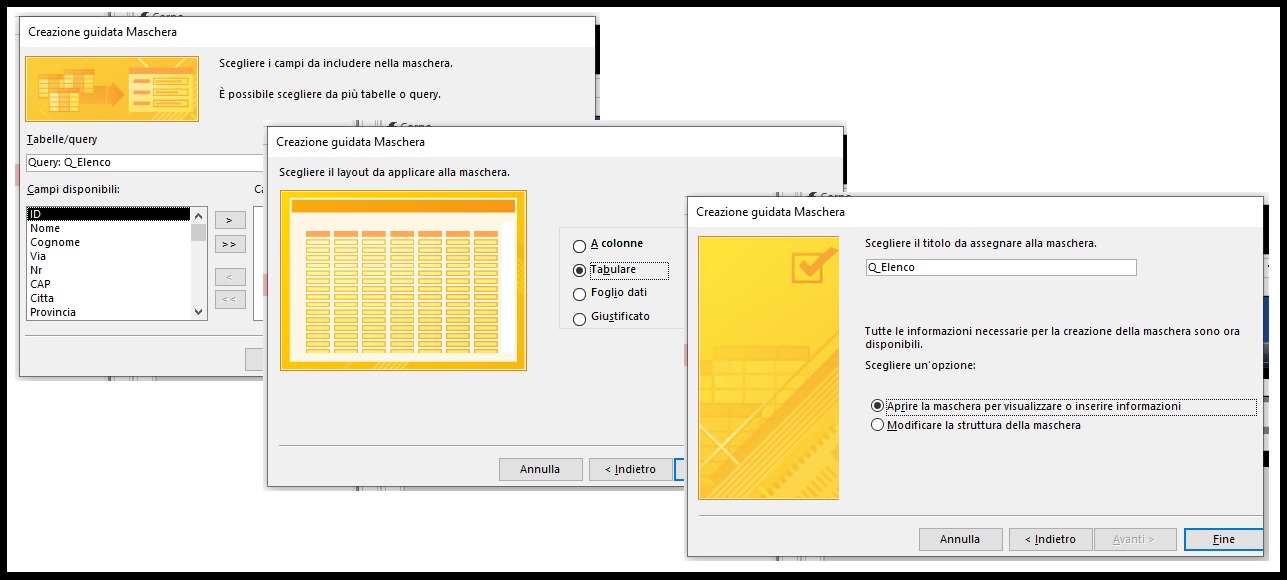
Task: Select the CAP field in the list
Action: [108, 284]
